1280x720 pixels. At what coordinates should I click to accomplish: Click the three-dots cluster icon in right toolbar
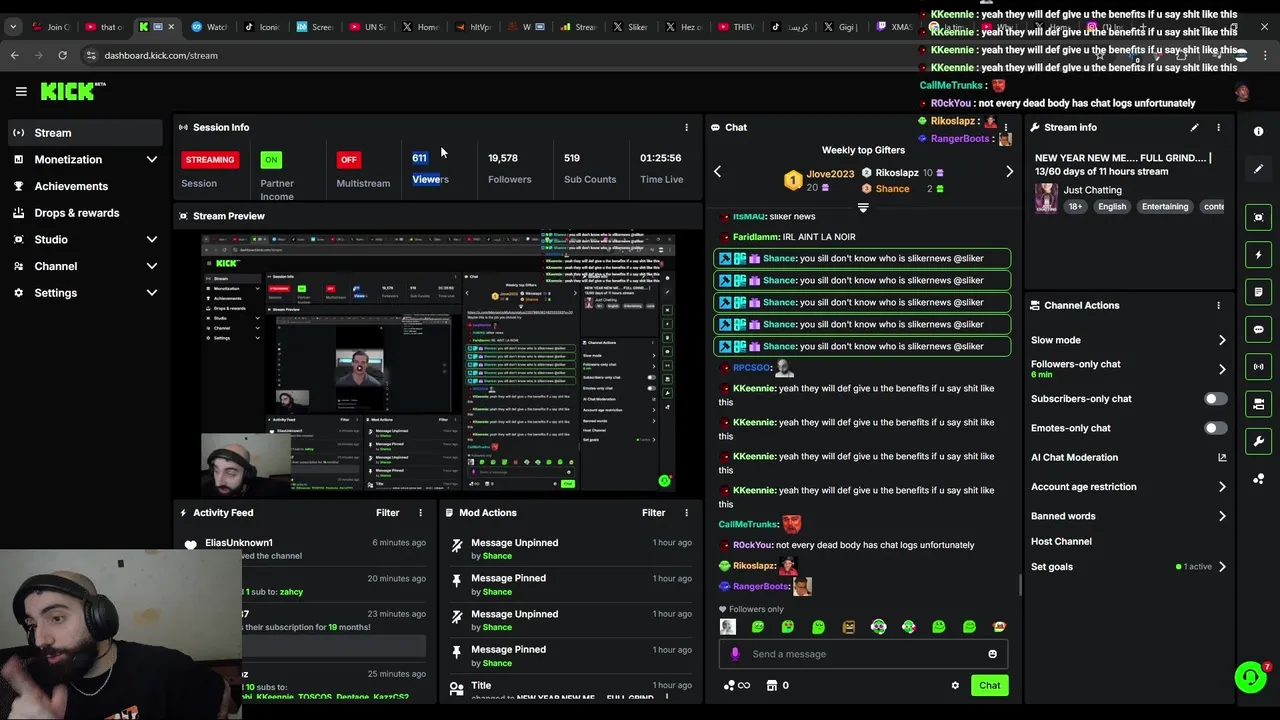click(x=1258, y=479)
